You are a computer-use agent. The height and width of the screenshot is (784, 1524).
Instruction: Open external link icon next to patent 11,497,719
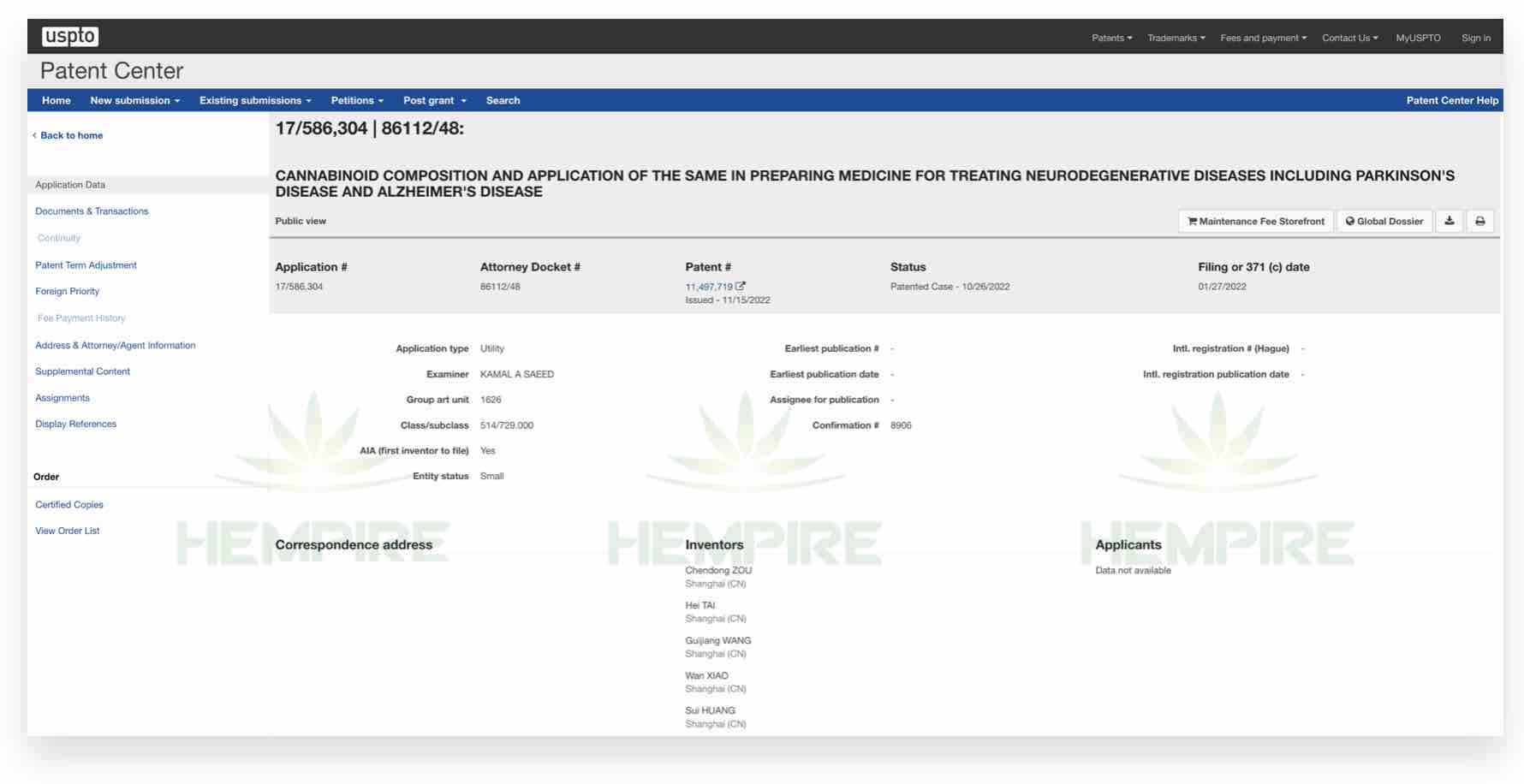point(741,286)
